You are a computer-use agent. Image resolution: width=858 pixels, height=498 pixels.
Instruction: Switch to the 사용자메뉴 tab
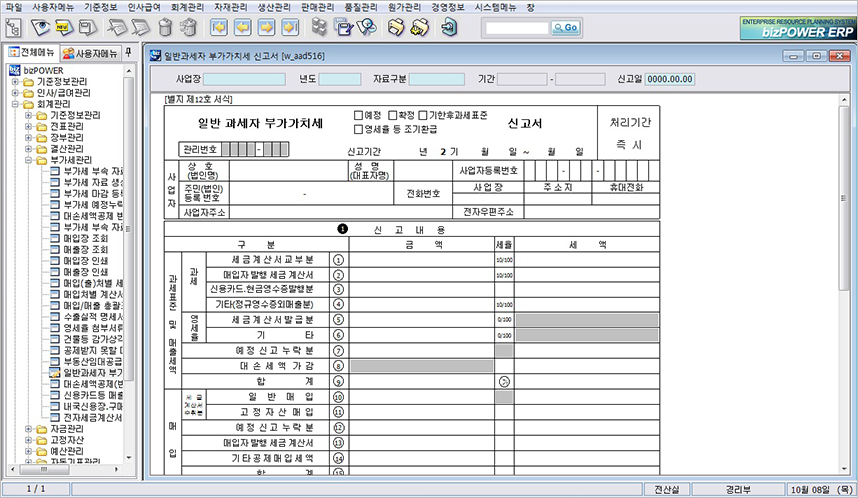[x=90, y=53]
